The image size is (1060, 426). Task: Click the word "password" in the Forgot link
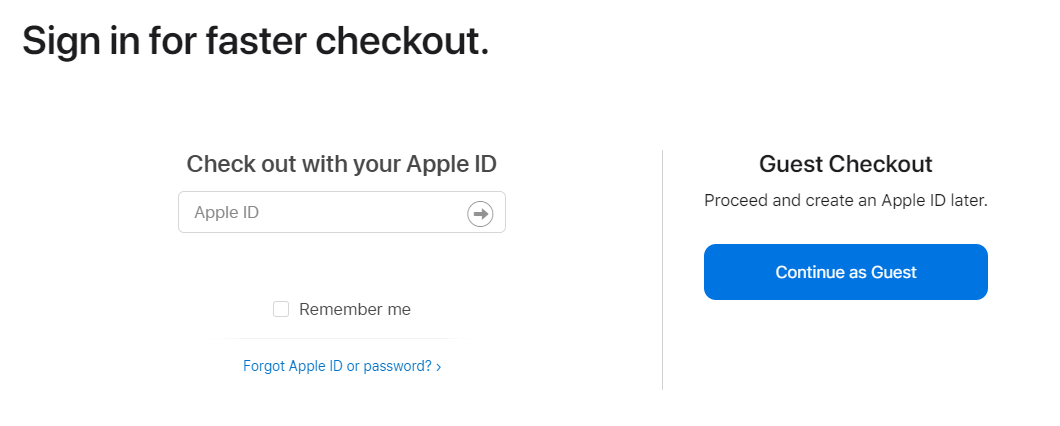[397, 367]
